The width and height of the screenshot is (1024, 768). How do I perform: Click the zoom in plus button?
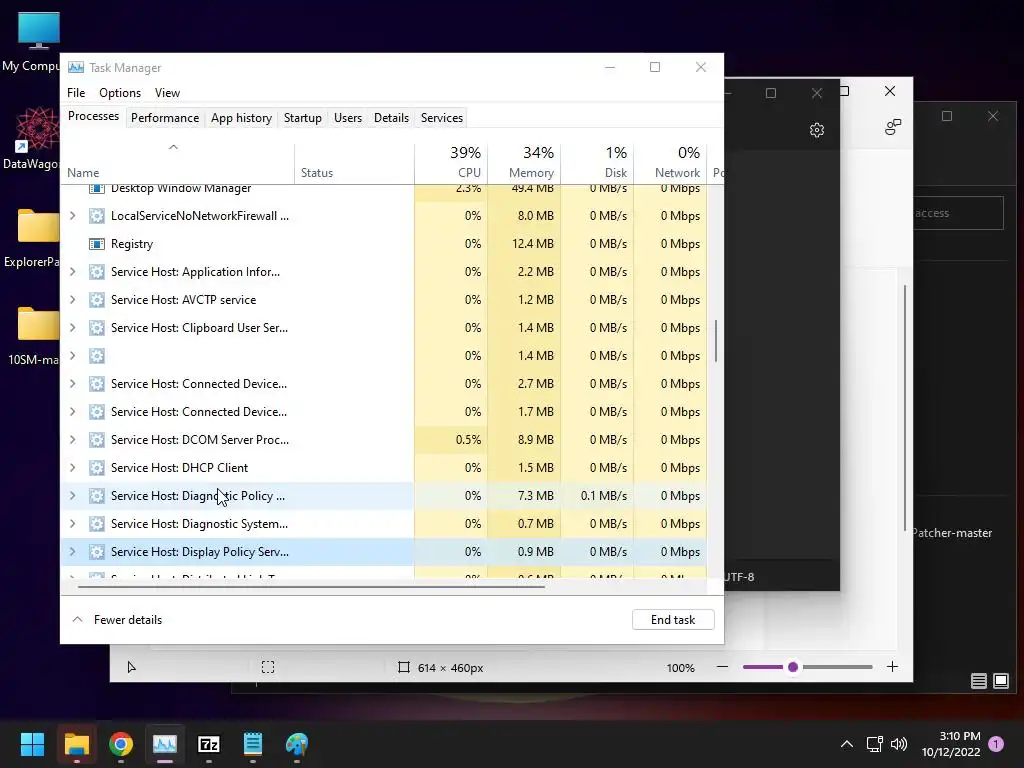coord(892,667)
